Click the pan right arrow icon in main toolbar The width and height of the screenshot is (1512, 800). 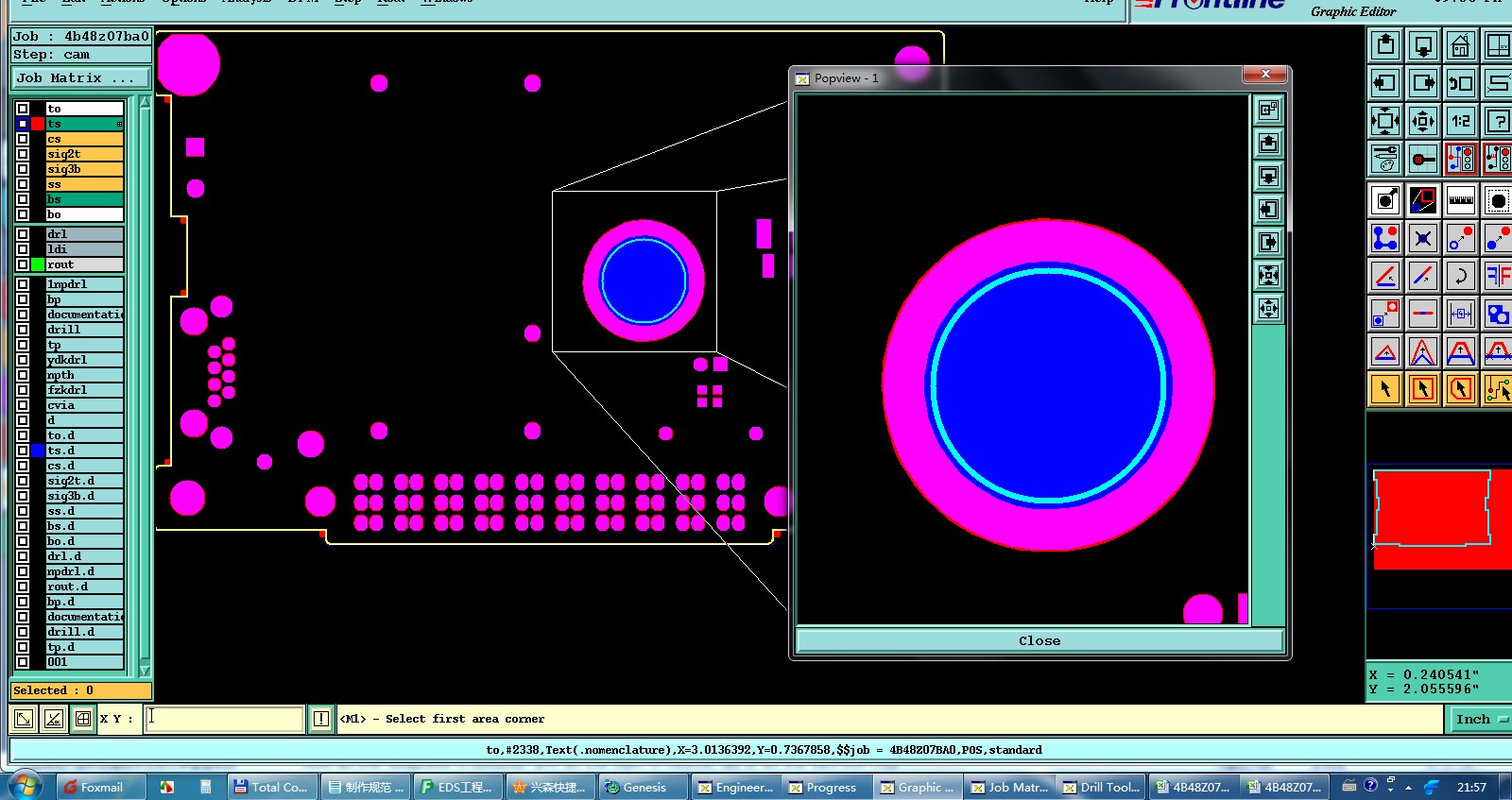(1423, 83)
